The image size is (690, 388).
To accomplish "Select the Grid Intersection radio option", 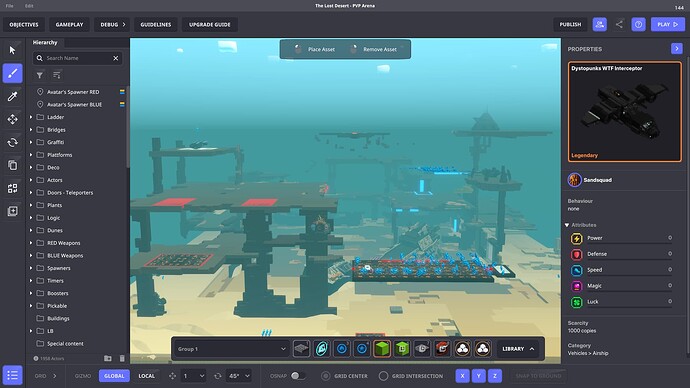I will pos(383,376).
